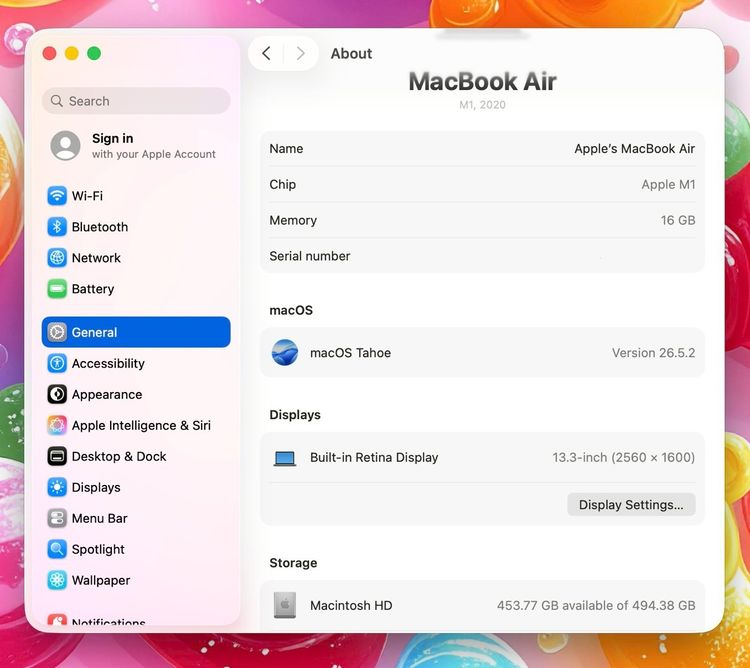The height and width of the screenshot is (668, 750).
Task: Click the Desktop & Dock icon
Action: [x=57, y=456]
